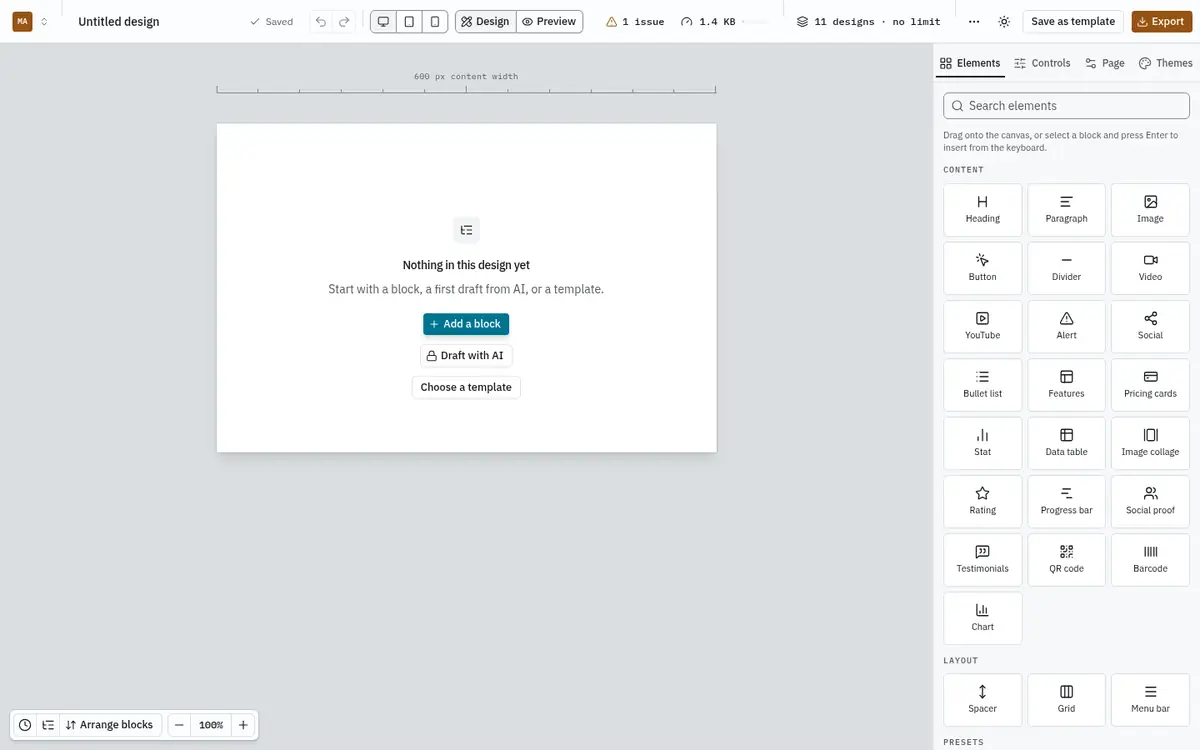View the 1 issue warning
This screenshot has height=750, width=1200.
[x=635, y=21]
